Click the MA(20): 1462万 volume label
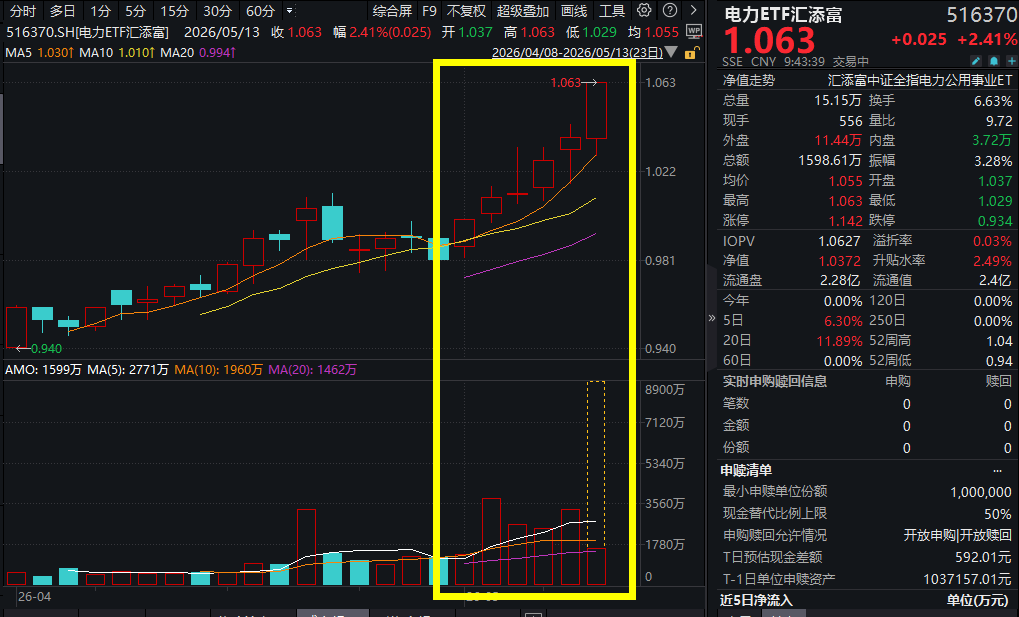This screenshot has width=1019, height=617. pos(313,369)
